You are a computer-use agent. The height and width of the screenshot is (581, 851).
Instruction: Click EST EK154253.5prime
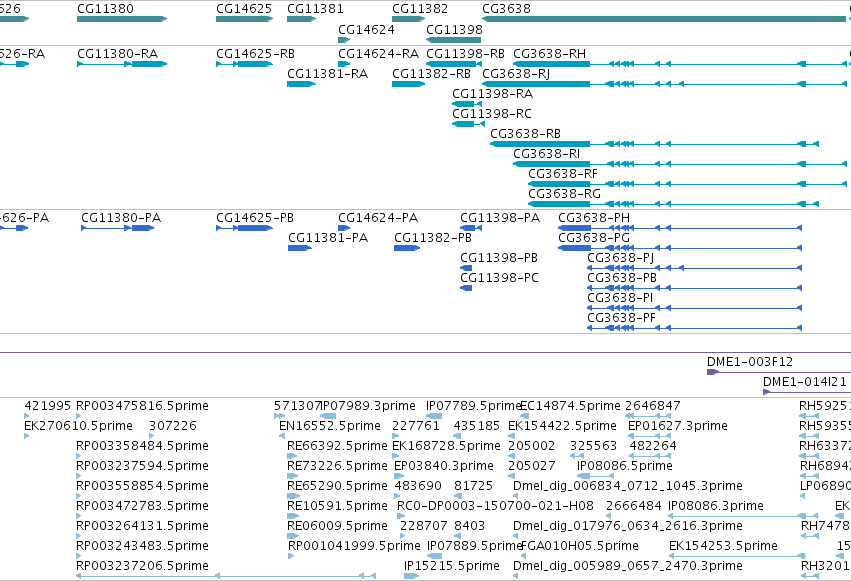click(x=737, y=556)
